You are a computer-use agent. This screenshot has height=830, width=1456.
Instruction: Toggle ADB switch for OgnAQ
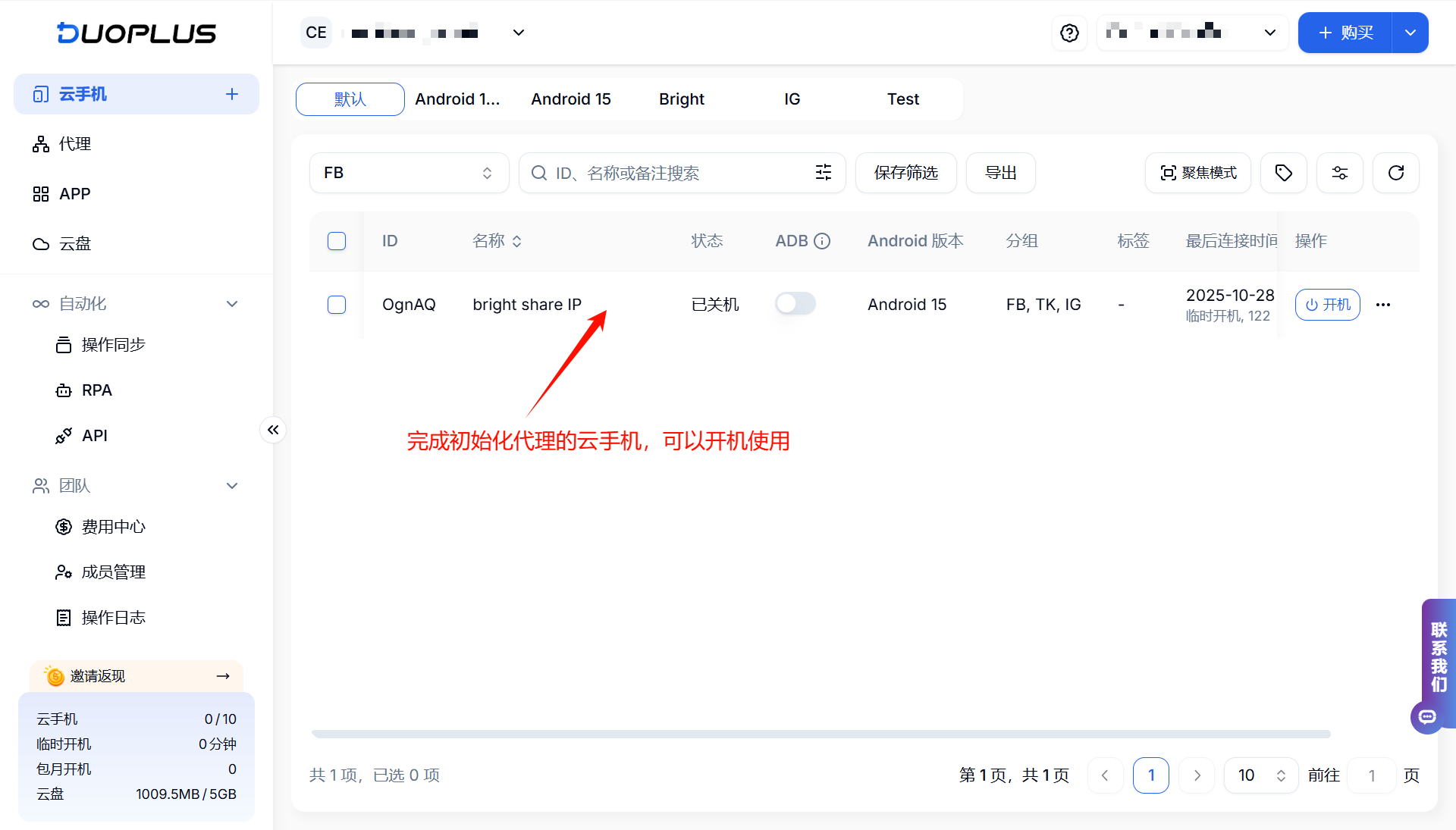click(x=795, y=304)
